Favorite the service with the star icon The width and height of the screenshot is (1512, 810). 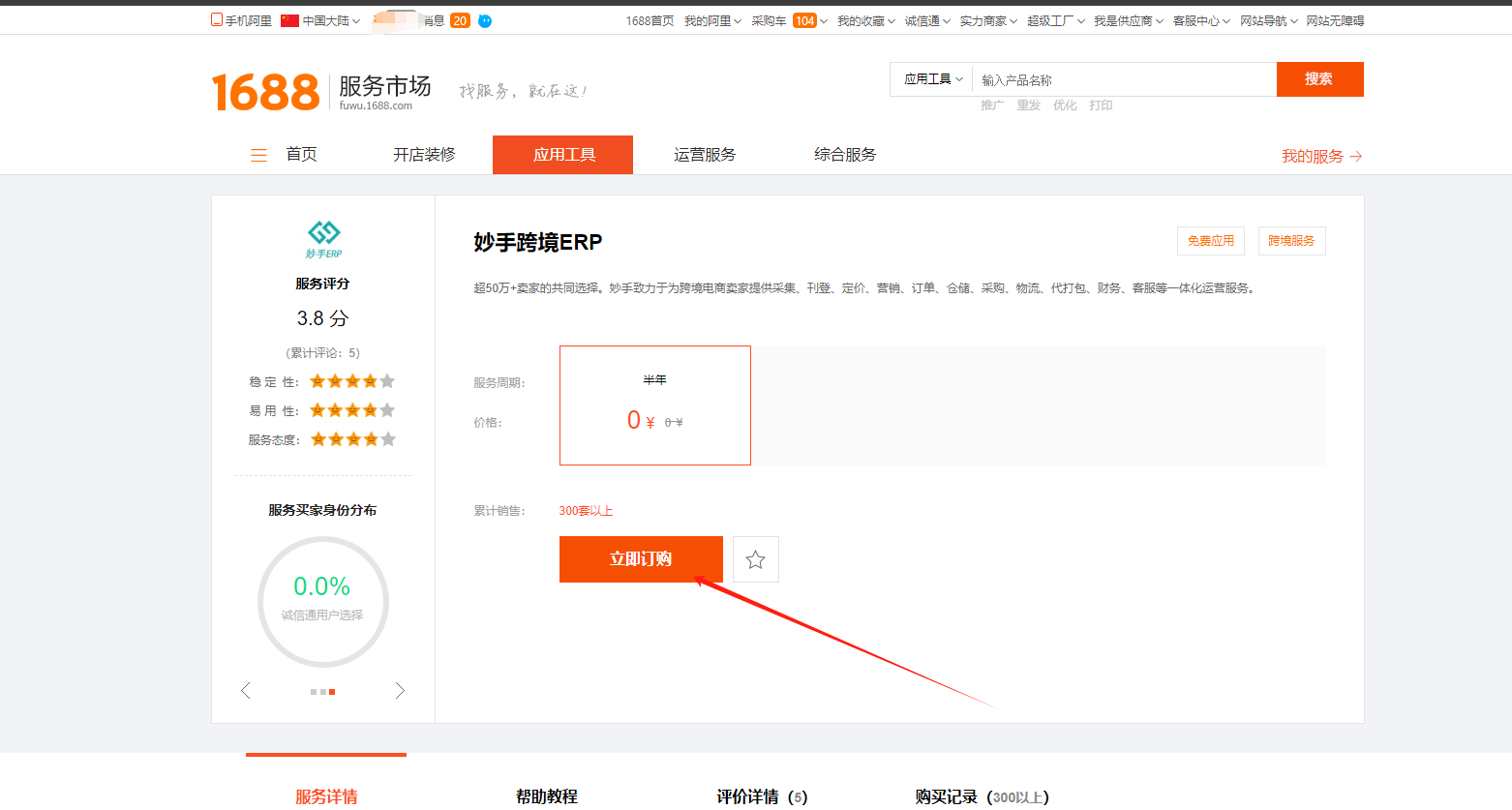756,559
